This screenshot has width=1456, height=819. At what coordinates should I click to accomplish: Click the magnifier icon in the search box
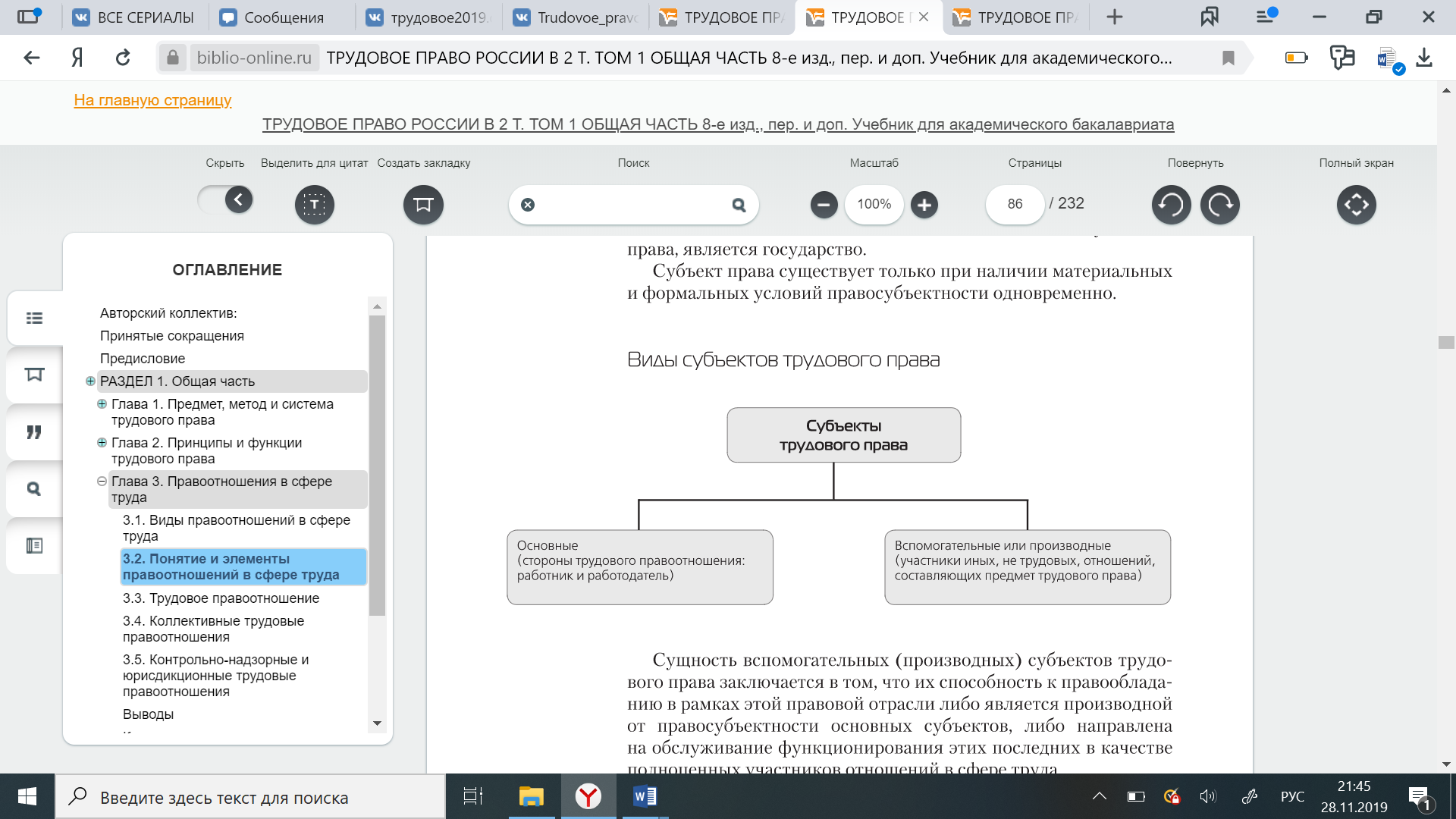[739, 205]
